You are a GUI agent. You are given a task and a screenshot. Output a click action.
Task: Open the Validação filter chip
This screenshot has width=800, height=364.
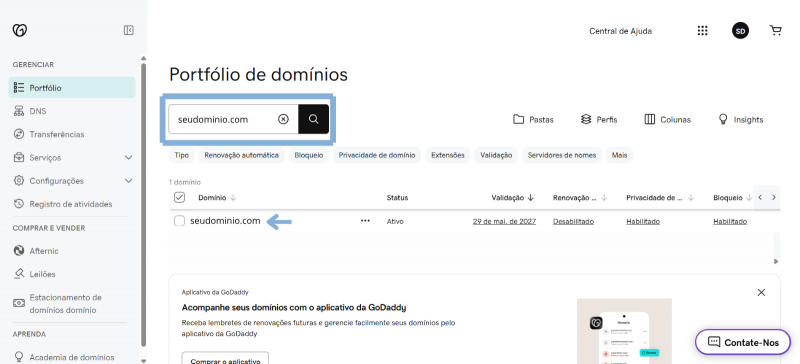coord(496,155)
